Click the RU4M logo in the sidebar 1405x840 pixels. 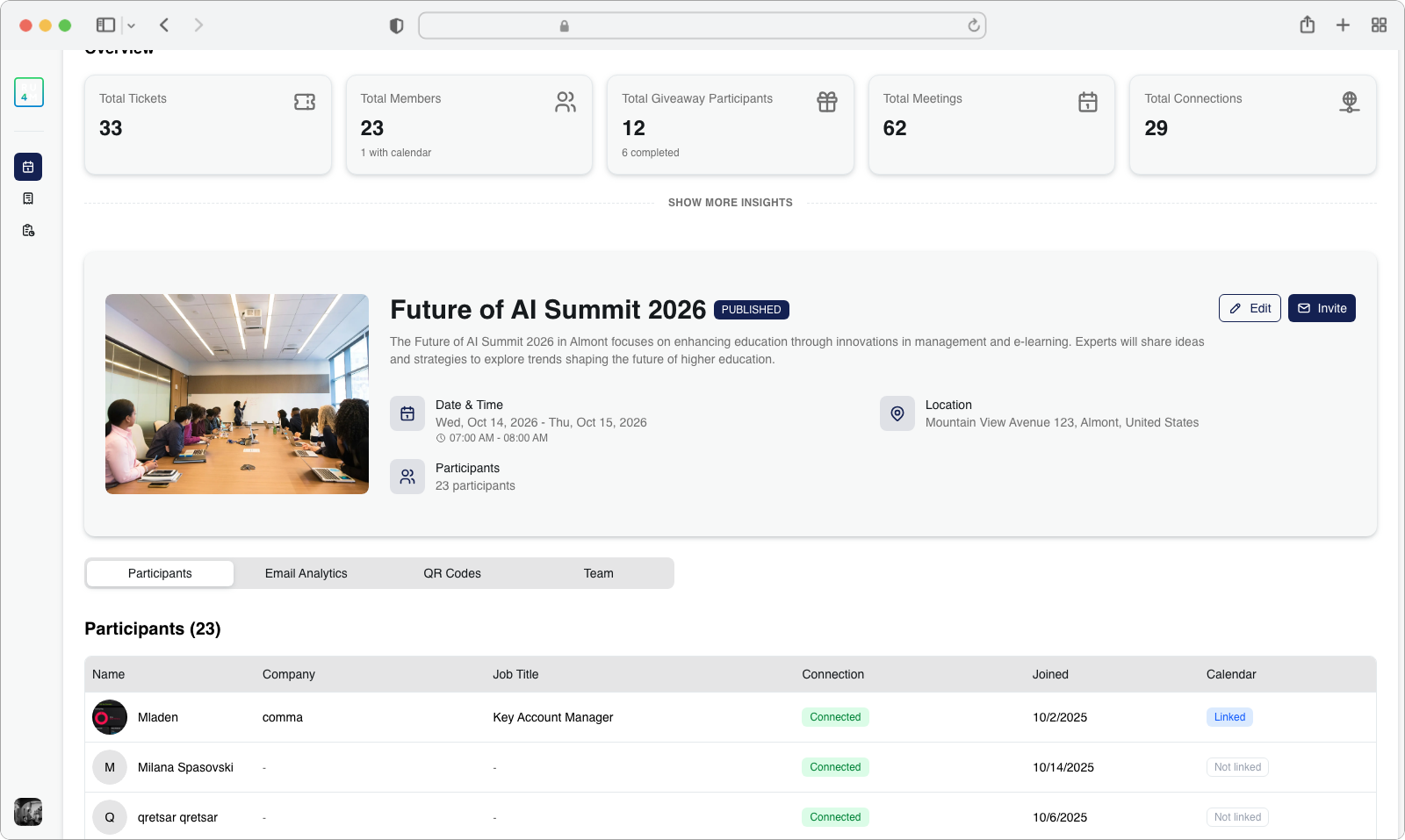pos(27,92)
